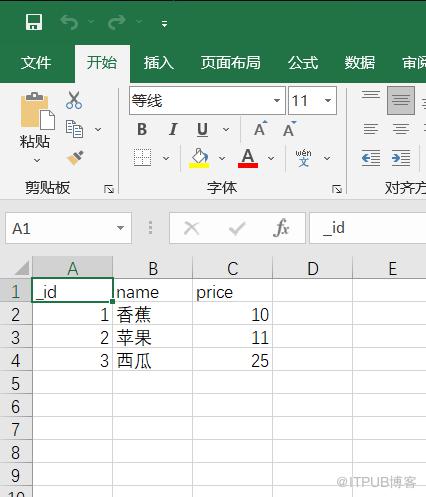Toggle Bold formatting
This screenshot has width=426, height=497.
point(142,129)
